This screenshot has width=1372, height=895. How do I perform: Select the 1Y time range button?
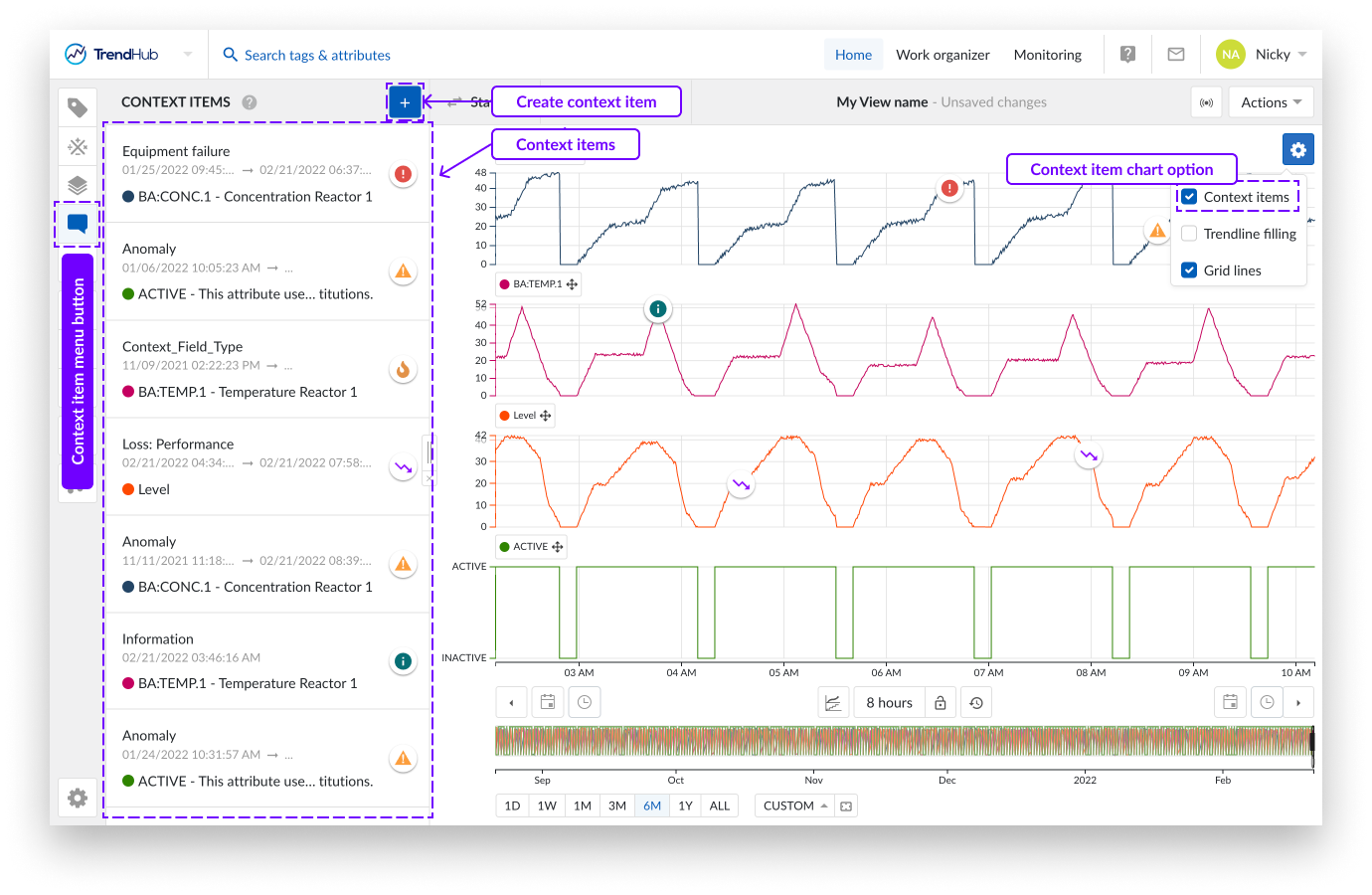[x=685, y=805]
